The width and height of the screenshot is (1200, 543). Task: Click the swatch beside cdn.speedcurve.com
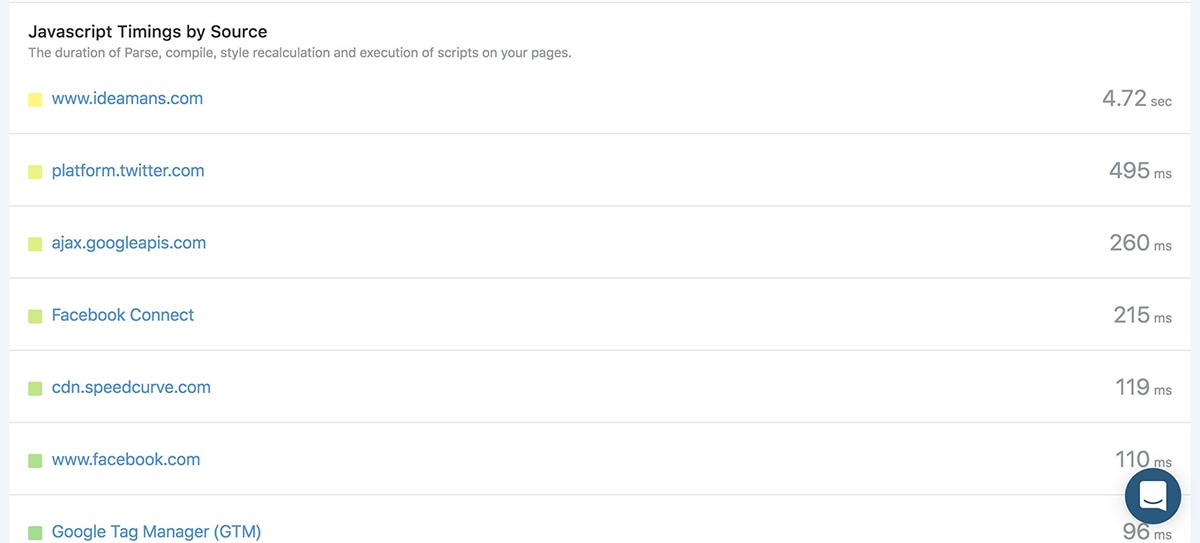coord(35,388)
